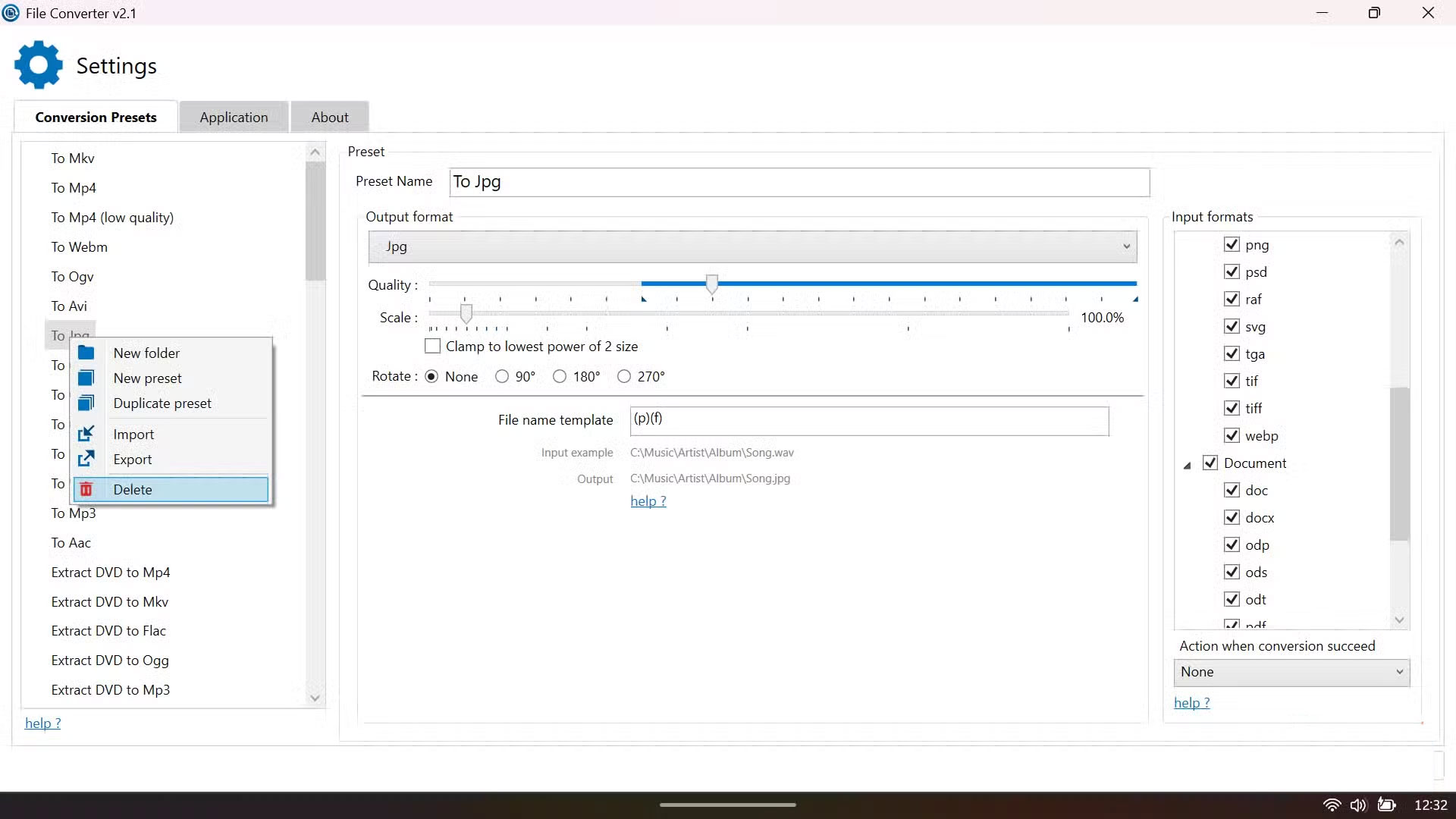Open the Jpg output format dropdown
1456x819 pixels.
click(x=752, y=246)
